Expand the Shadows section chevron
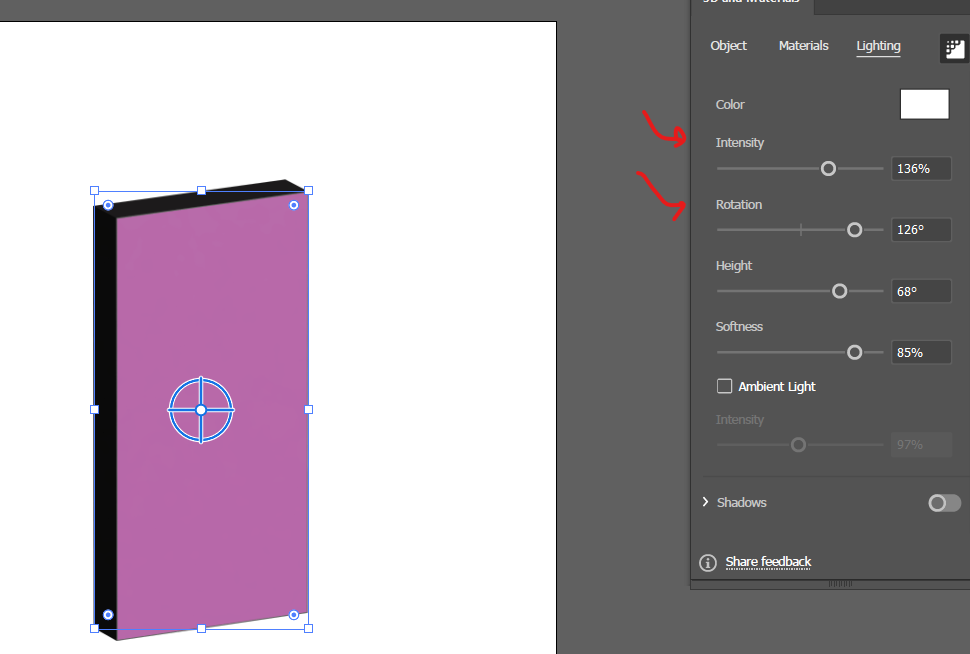Screen dimensions: 970x654 pyautogui.click(x=705, y=502)
